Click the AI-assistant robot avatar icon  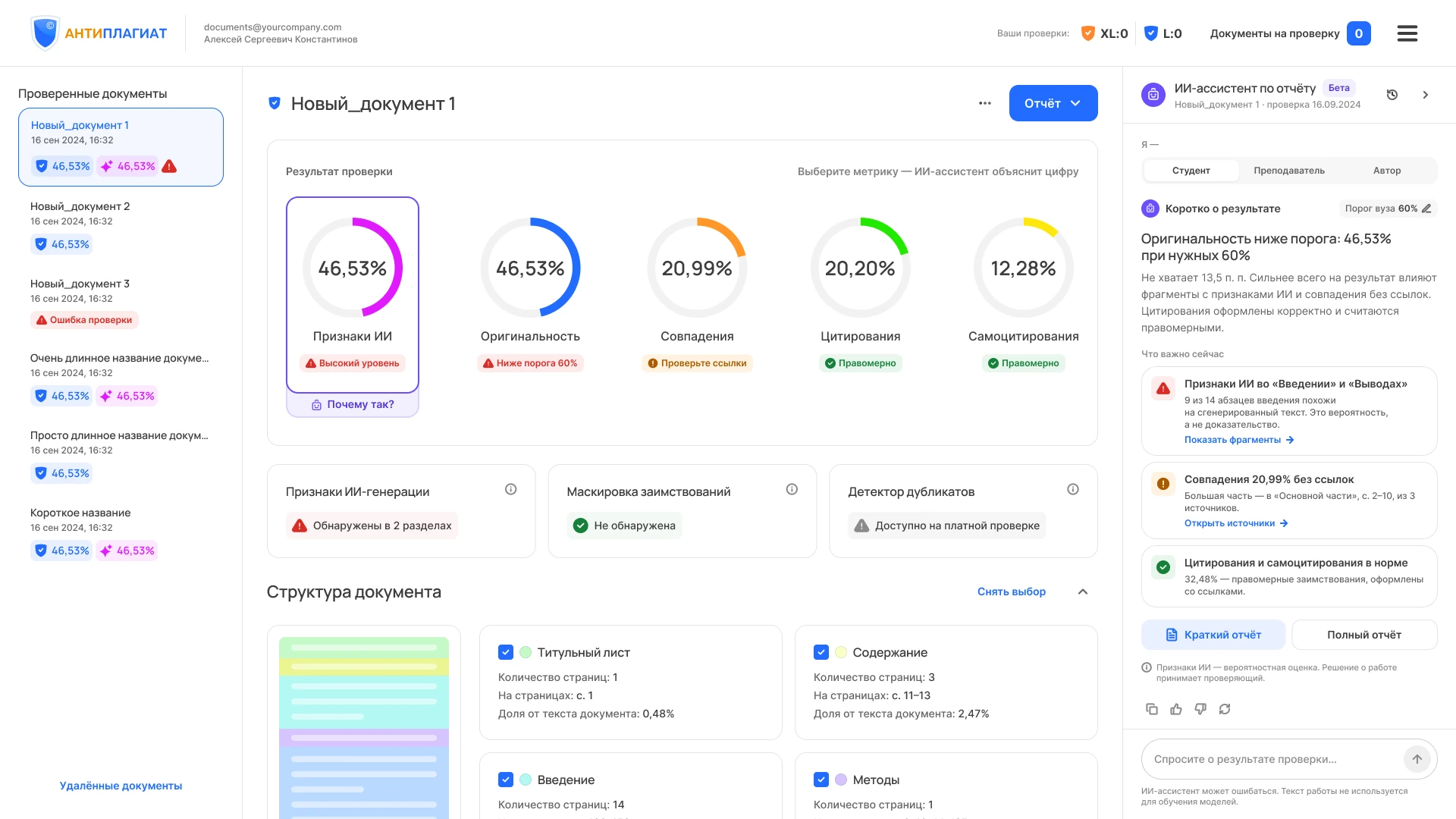tap(1153, 95)
